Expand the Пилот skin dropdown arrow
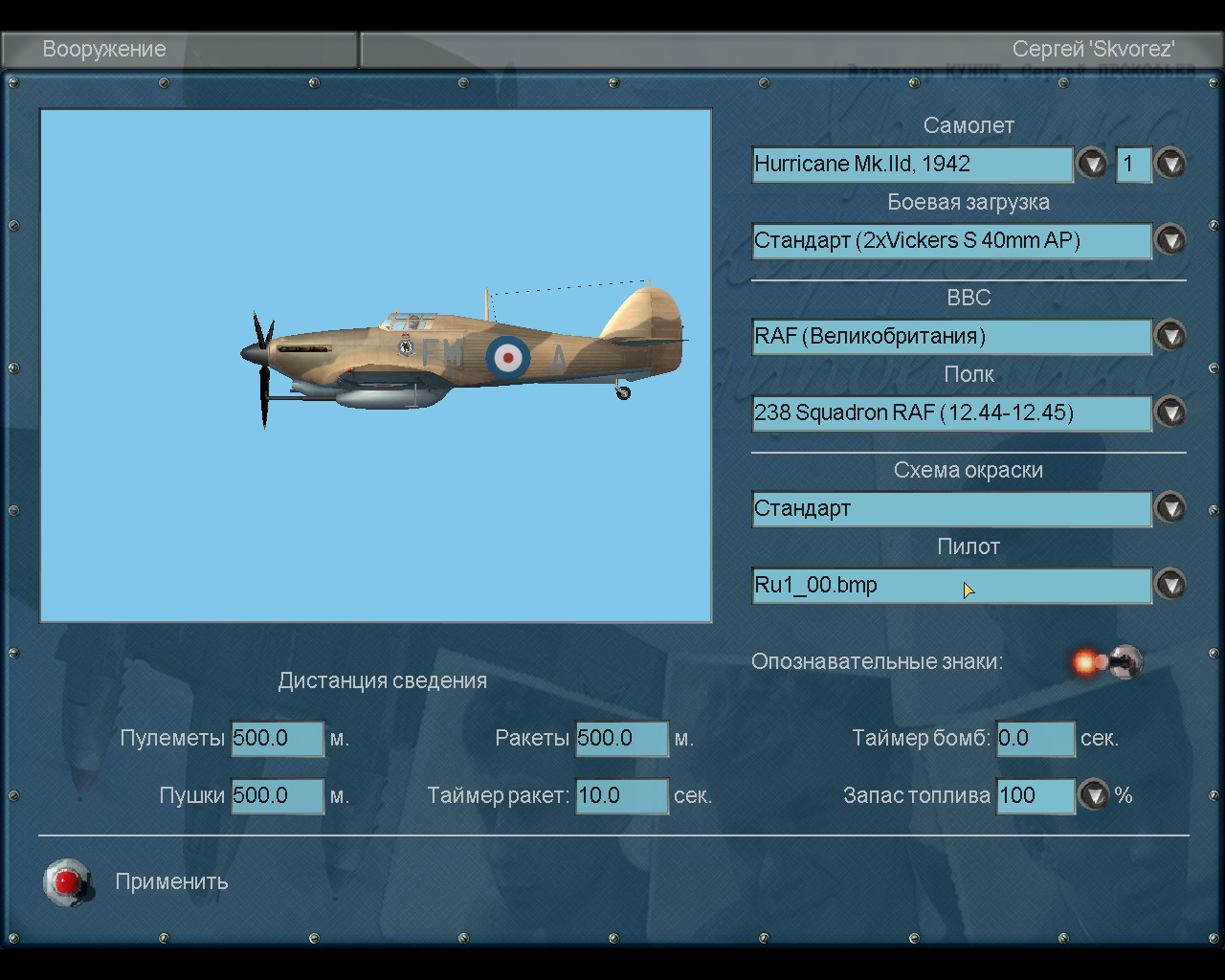The width and height of the screenshot is (1225, 980). click(1170, 585)
